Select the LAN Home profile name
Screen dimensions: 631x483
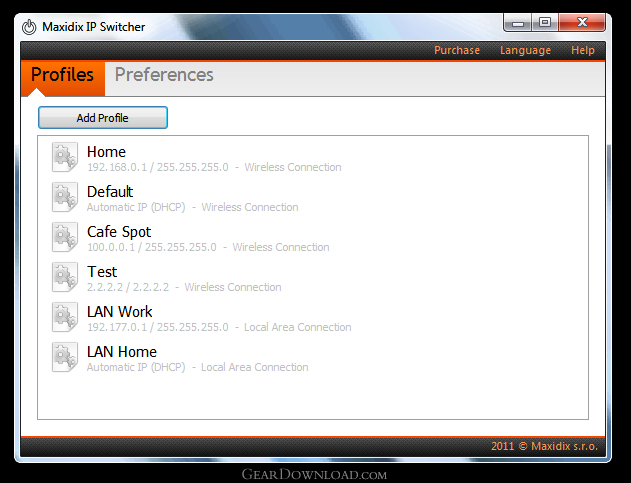tap(122, 352)
